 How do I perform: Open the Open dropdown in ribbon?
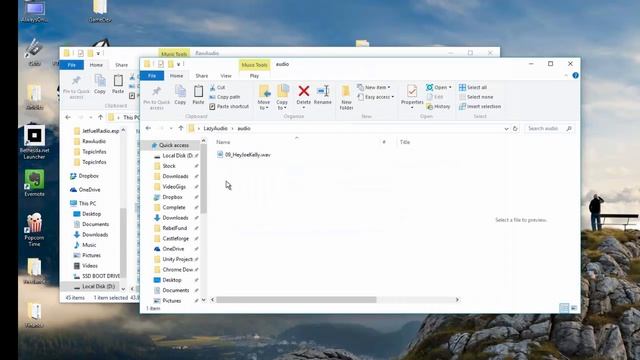pyautogui.click(x=439, y=87)
